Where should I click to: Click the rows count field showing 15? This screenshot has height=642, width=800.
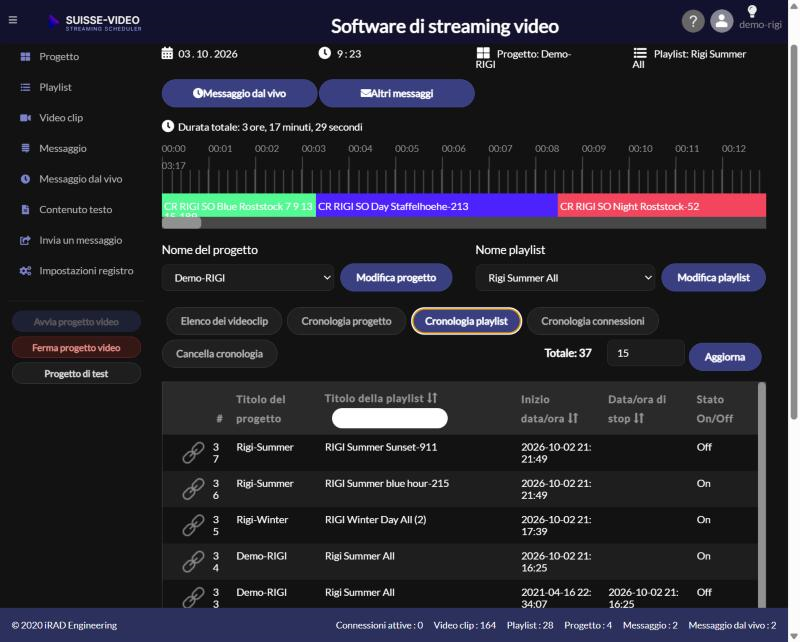645,353
